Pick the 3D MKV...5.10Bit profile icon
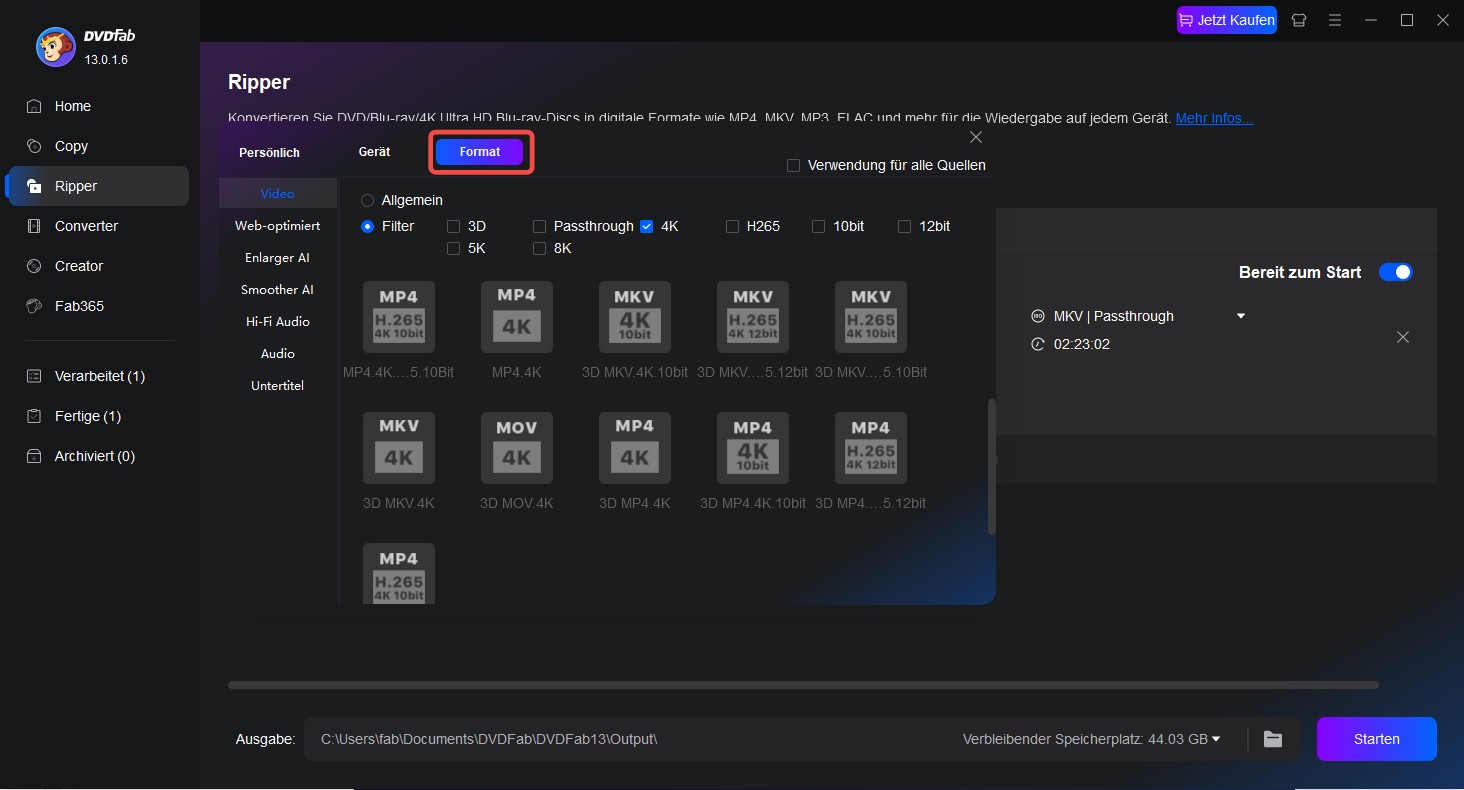Viewport: 1464px width, 790px height. 871,317
